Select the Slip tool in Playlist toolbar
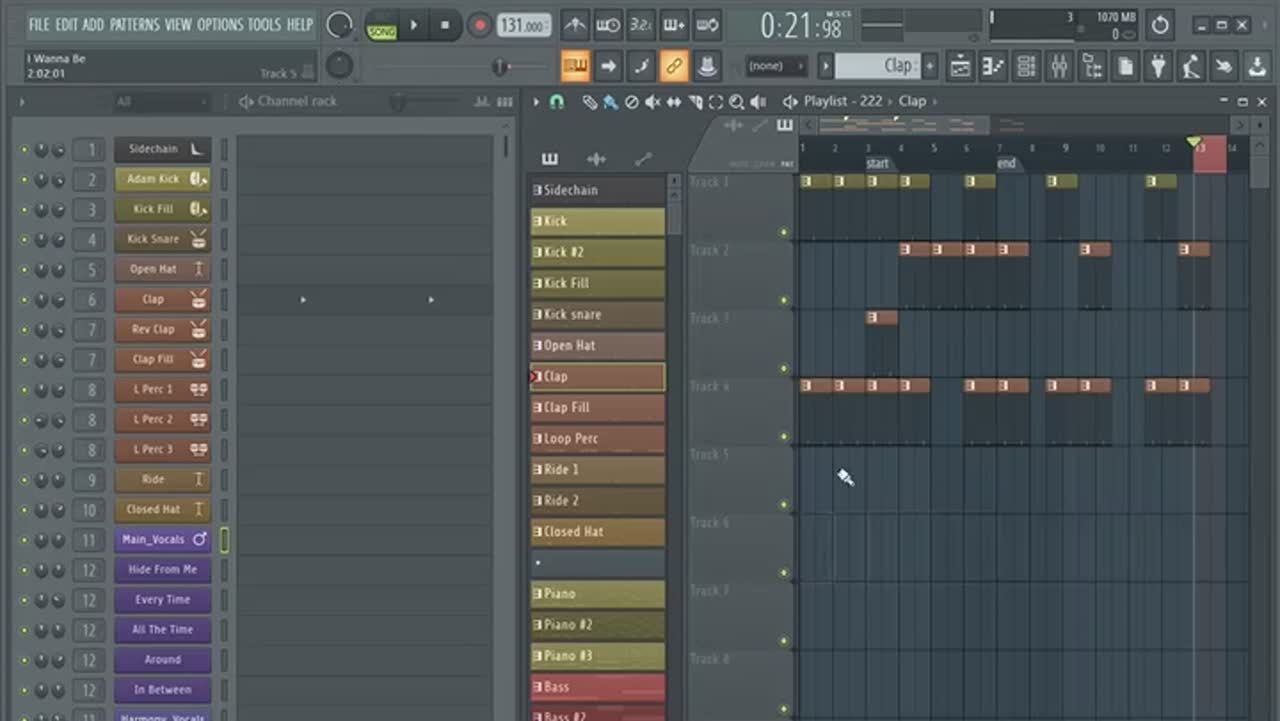 click(673, 102)
